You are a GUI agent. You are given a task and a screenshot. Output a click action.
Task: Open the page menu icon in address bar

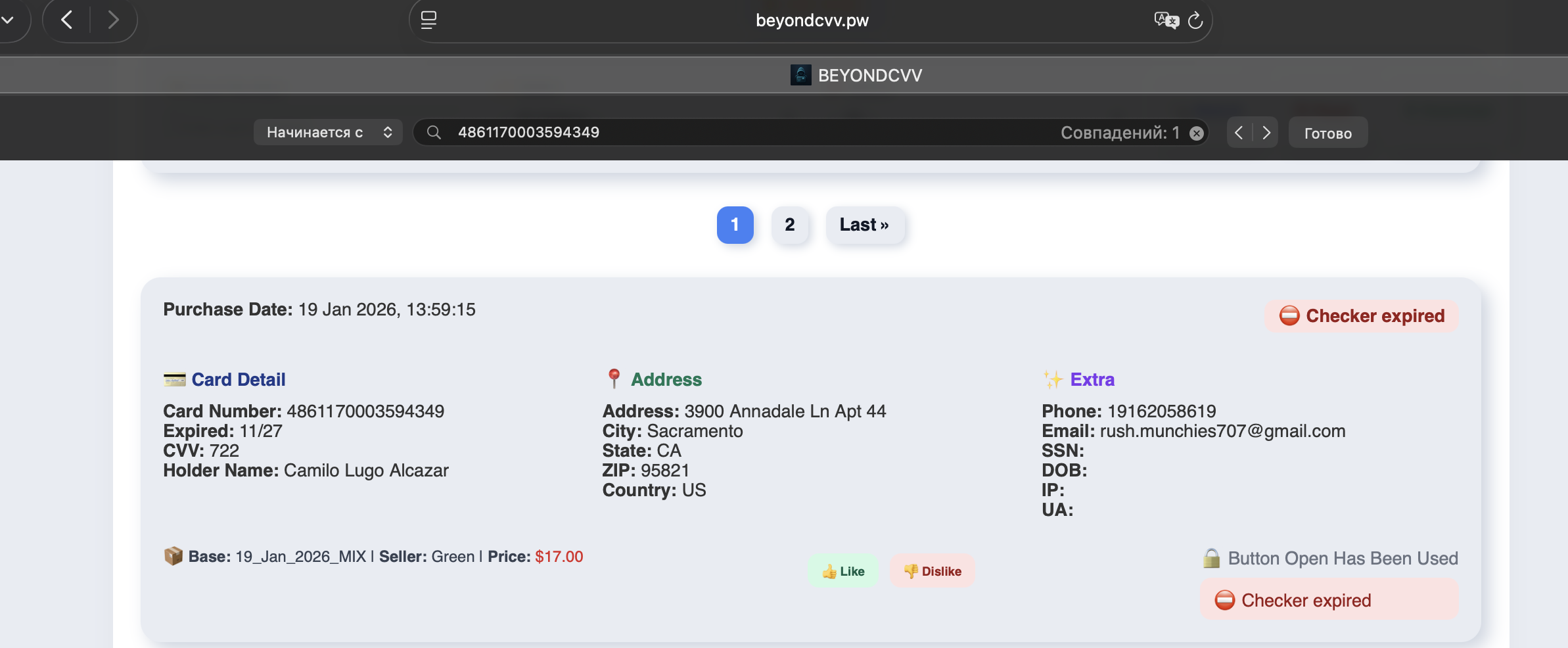[x=428, y=20]
